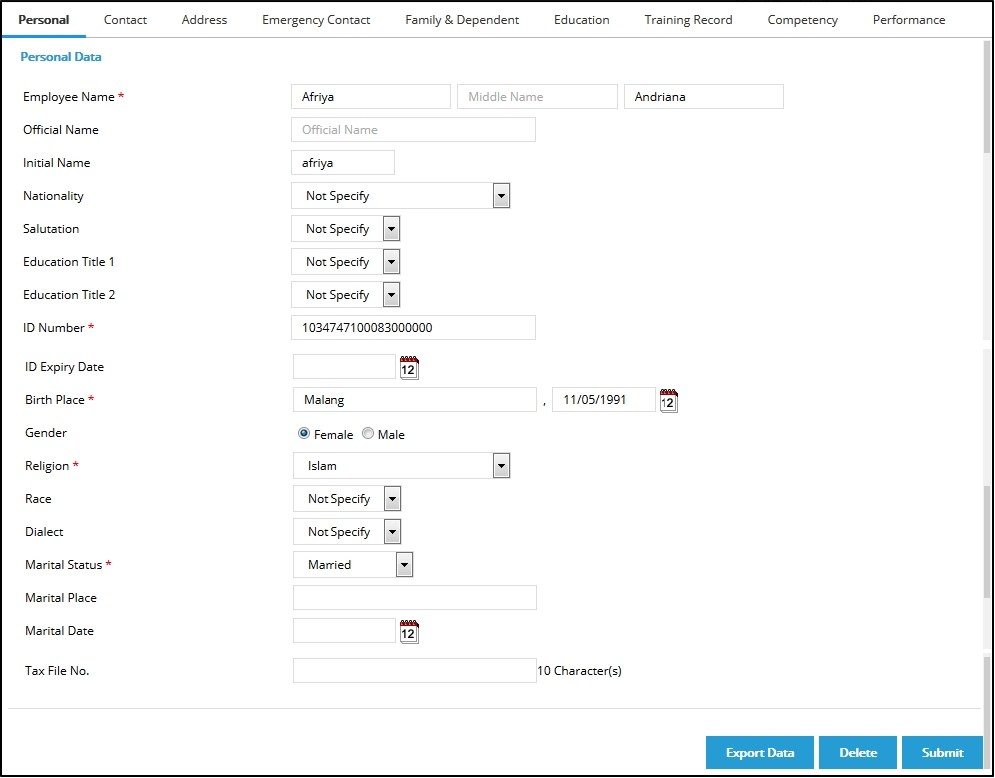Open the Emergency Contact tab

[316, 20]
